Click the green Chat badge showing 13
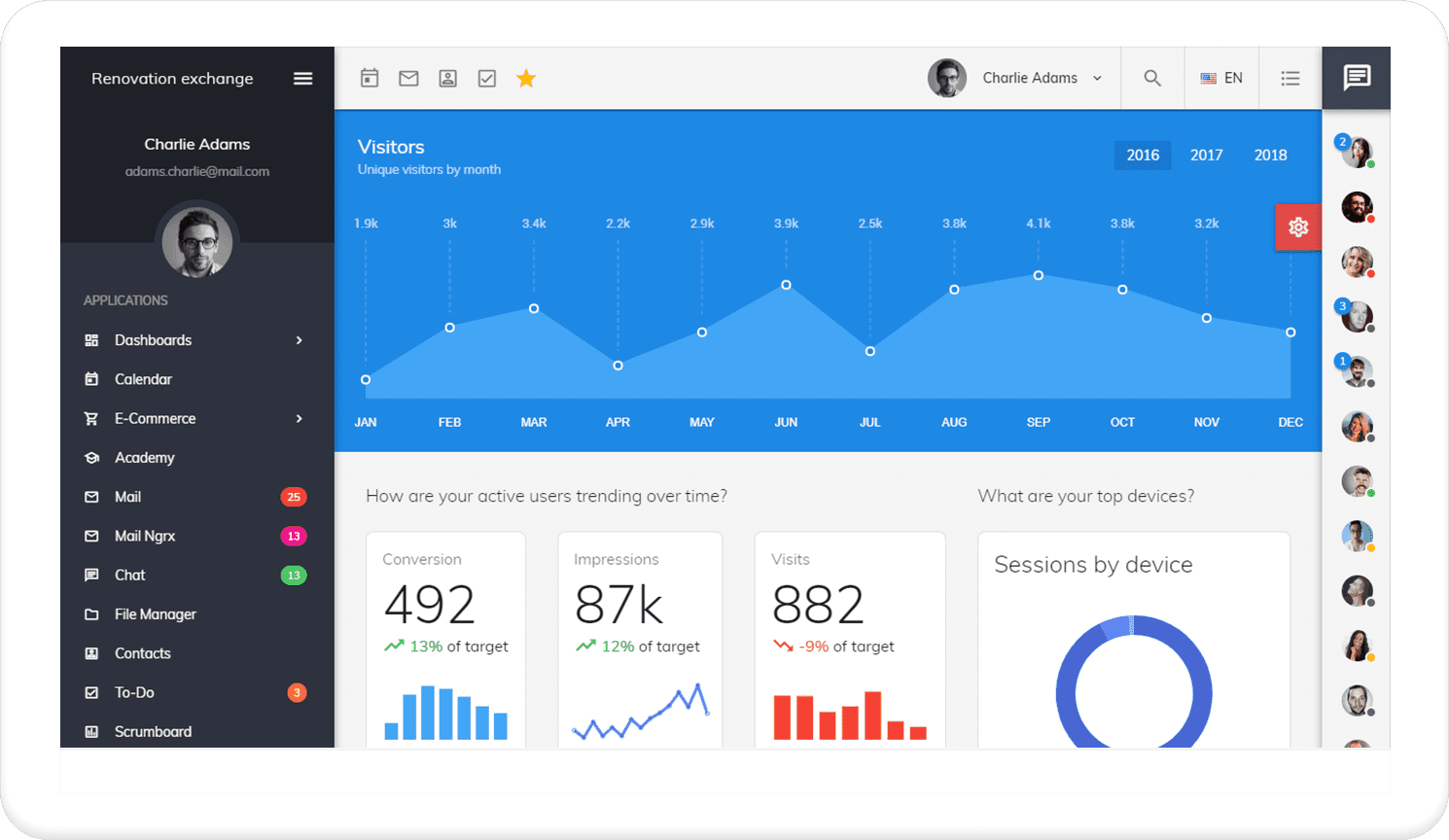The width and height of the screenshot is (1449, 840). pyautogui.click(x=294, y=576)
